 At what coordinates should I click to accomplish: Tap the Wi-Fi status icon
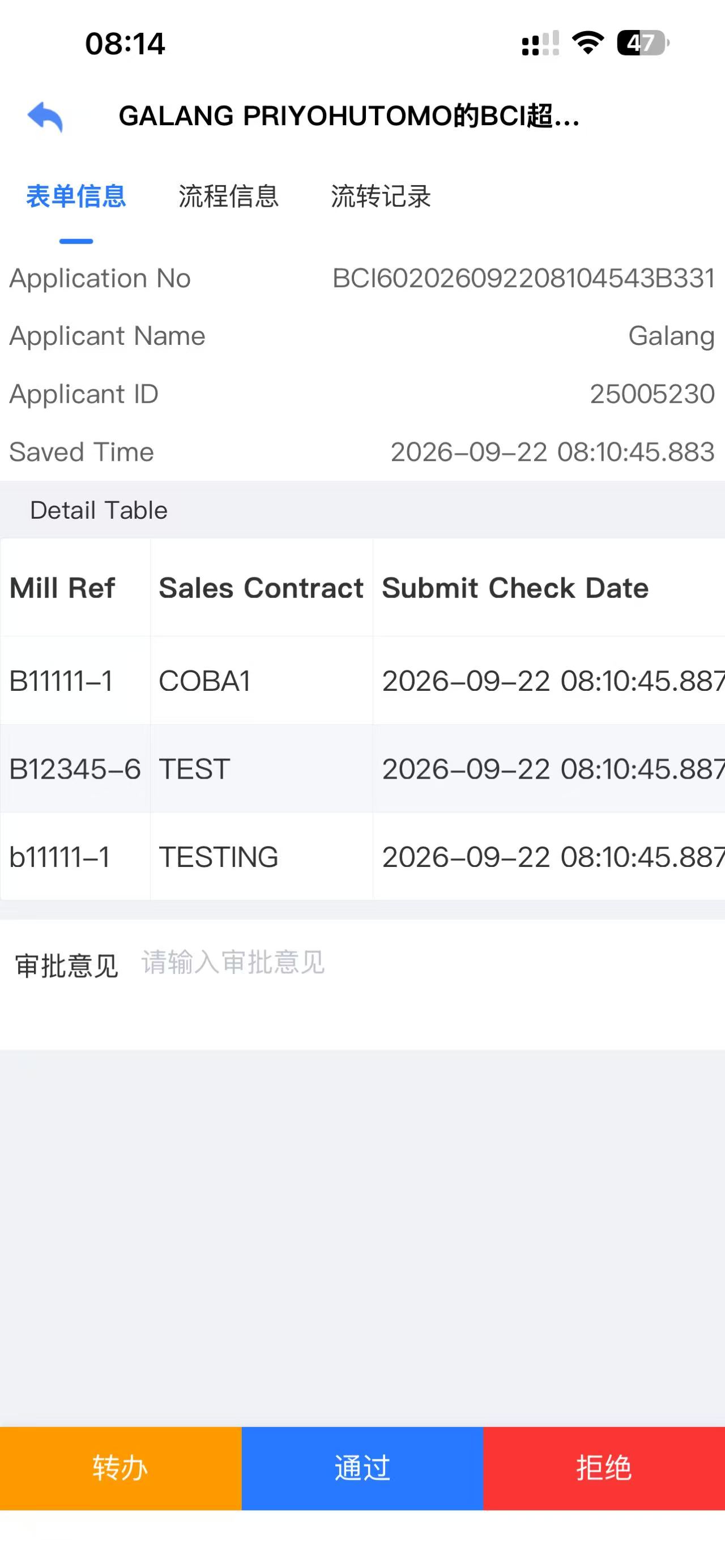click(587, 43)
